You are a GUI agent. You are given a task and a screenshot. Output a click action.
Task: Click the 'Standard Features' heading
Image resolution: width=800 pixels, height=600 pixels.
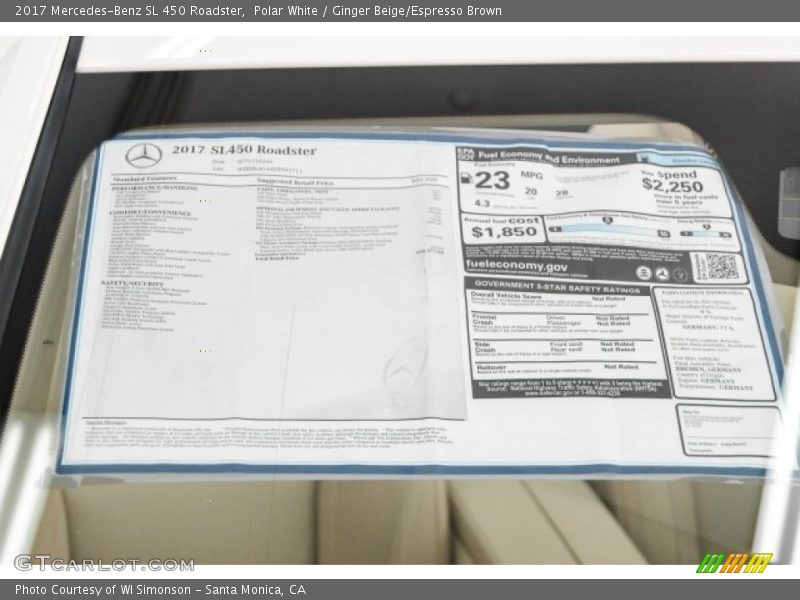tap(145, 179)
